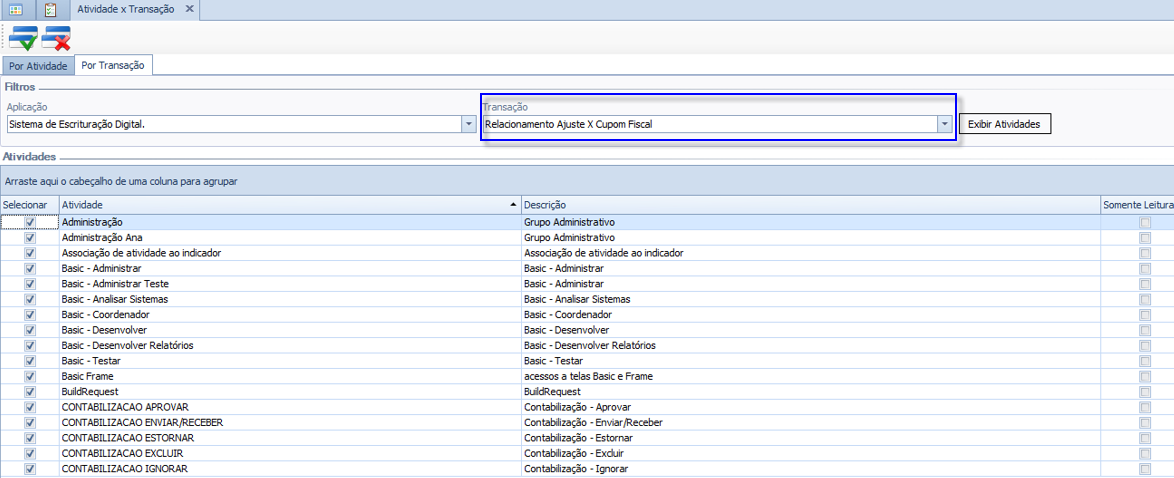Click the Somente Leitura column header
Screen dimensions: 1174x478
click(x=1137, y=204)
